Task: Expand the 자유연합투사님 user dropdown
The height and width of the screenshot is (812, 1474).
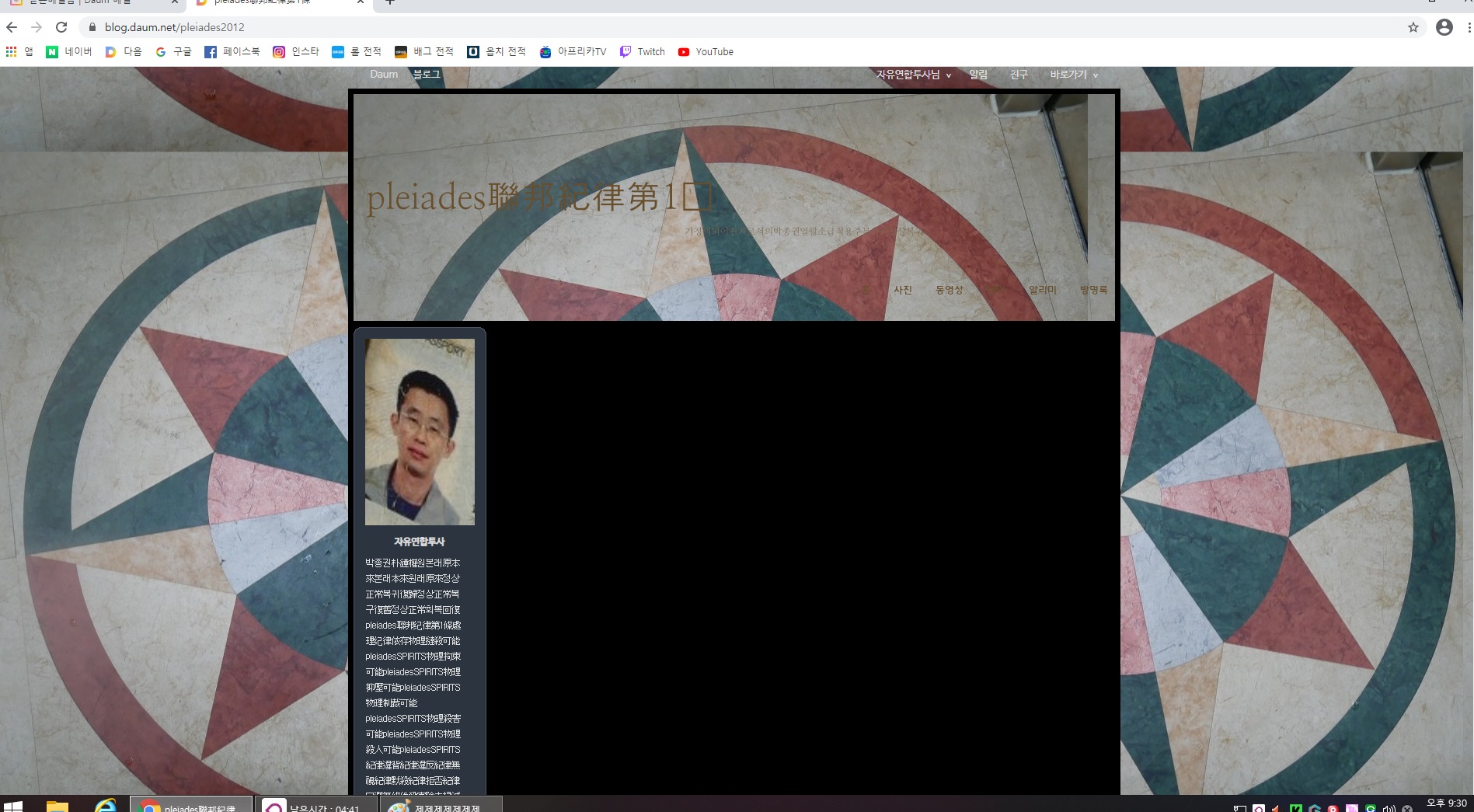Action: pyautogui.click(x=914, y=75)
